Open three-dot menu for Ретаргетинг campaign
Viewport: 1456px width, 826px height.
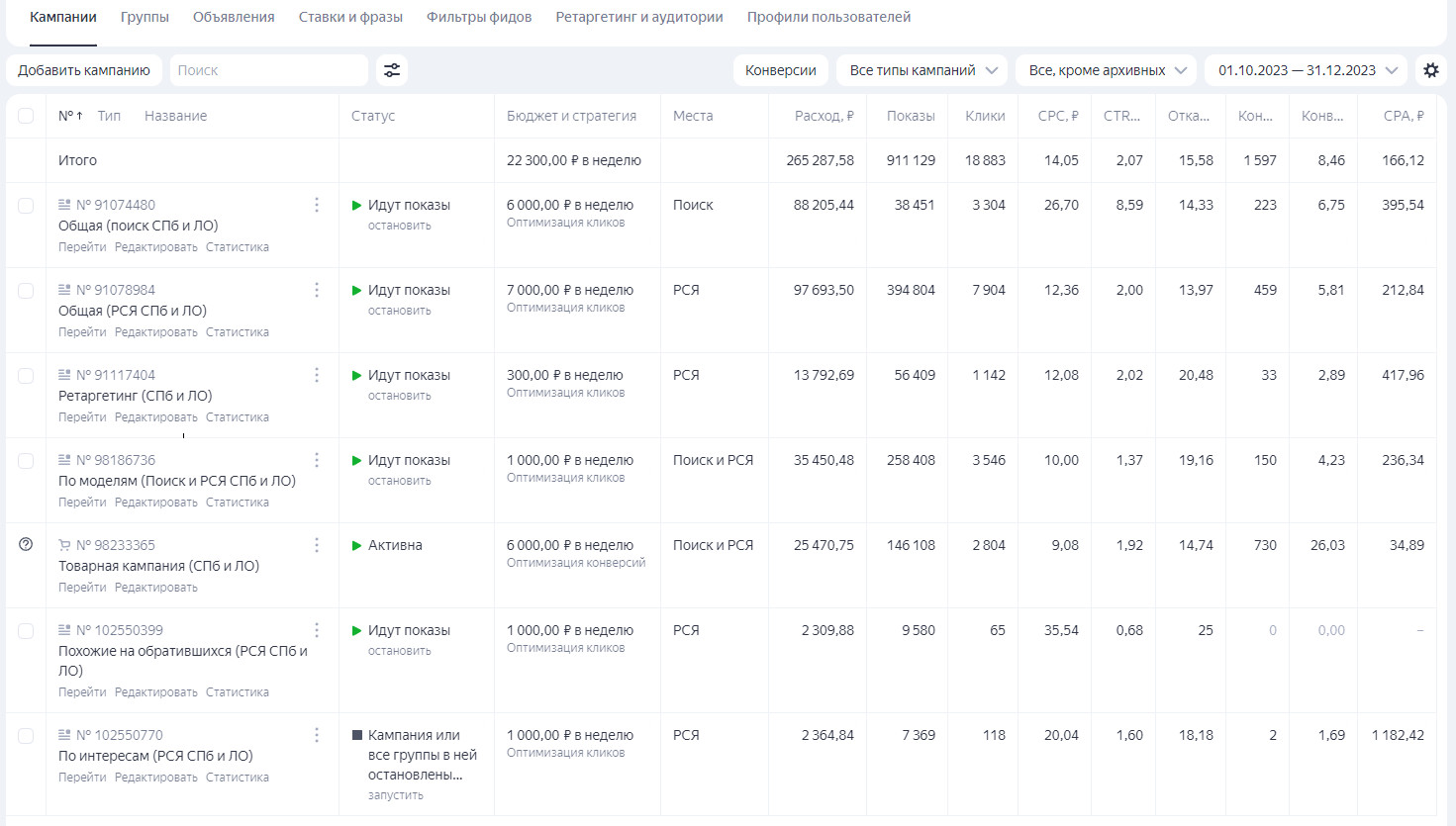pos(317,375)
